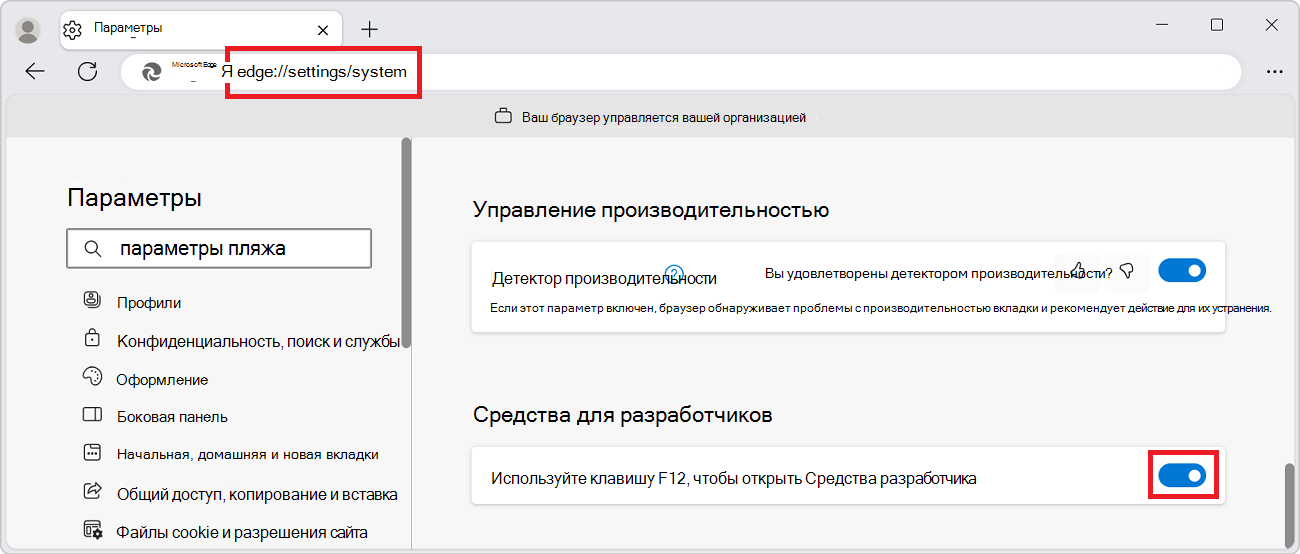This screenshot has width=1300, height=554.
Task: Toggle the F12 Средства разработчика switch
Action: (1182, 477)
